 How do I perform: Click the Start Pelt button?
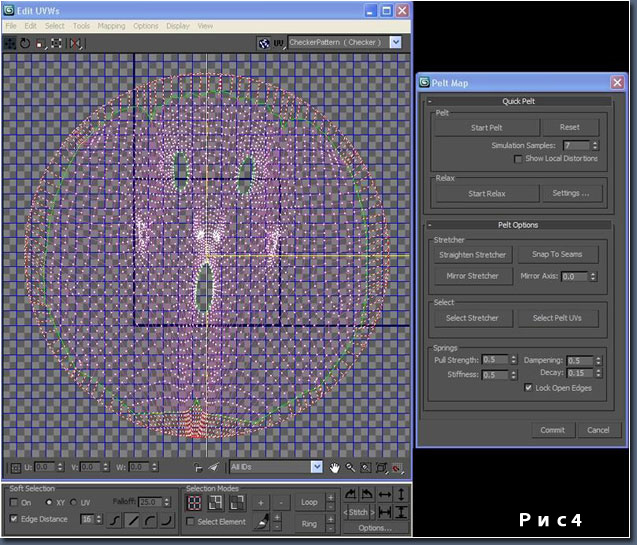(x=486, y=128)
